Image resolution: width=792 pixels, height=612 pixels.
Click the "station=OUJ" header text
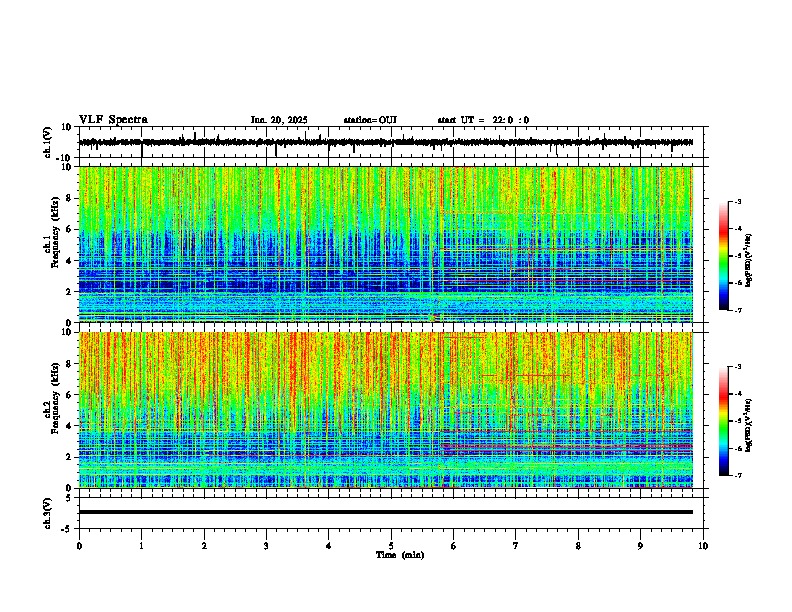370,120
